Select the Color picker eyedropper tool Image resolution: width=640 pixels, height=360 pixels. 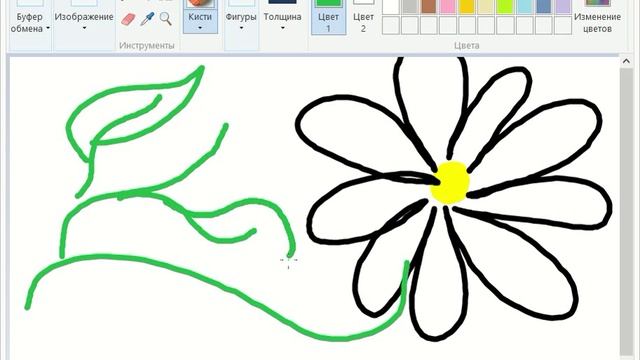[x=147, y=19]
